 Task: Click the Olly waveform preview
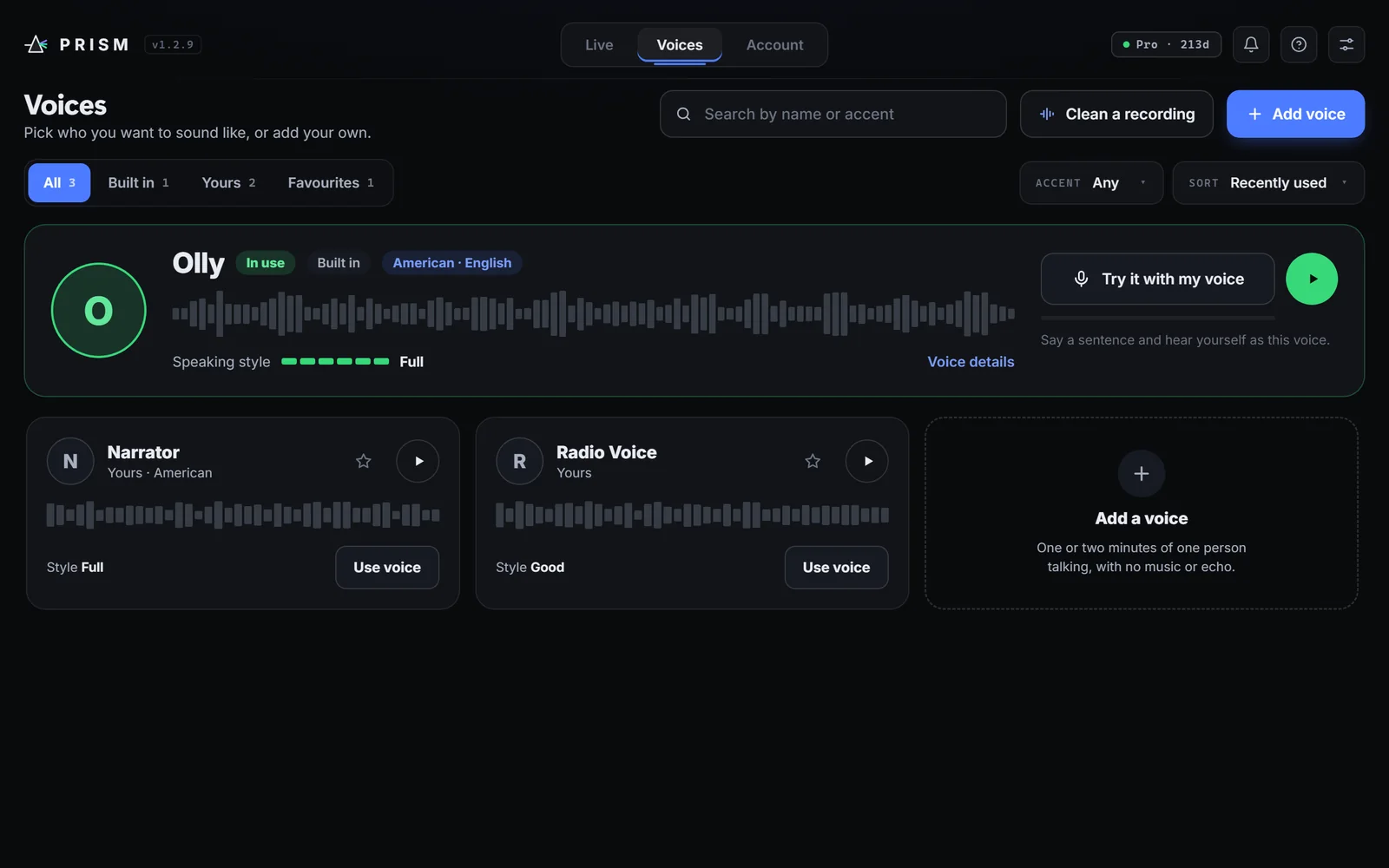coord(593,313)
